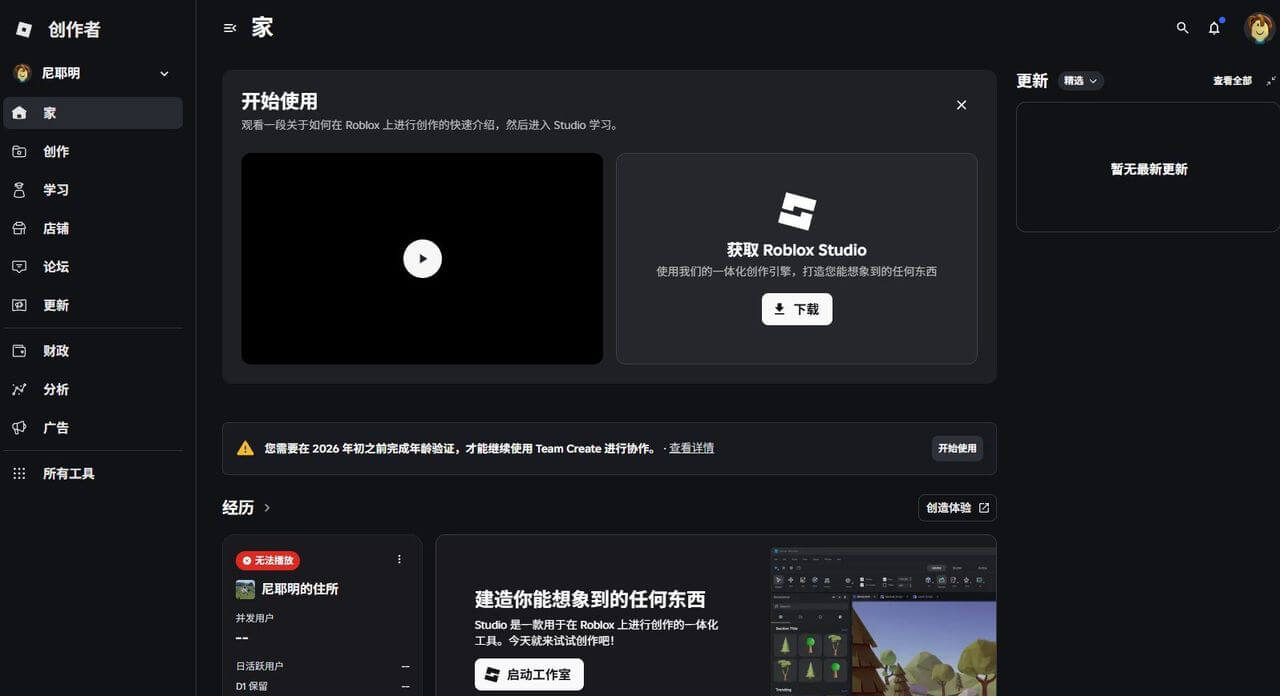
Task: Play the introduction video
Action: 422,258
